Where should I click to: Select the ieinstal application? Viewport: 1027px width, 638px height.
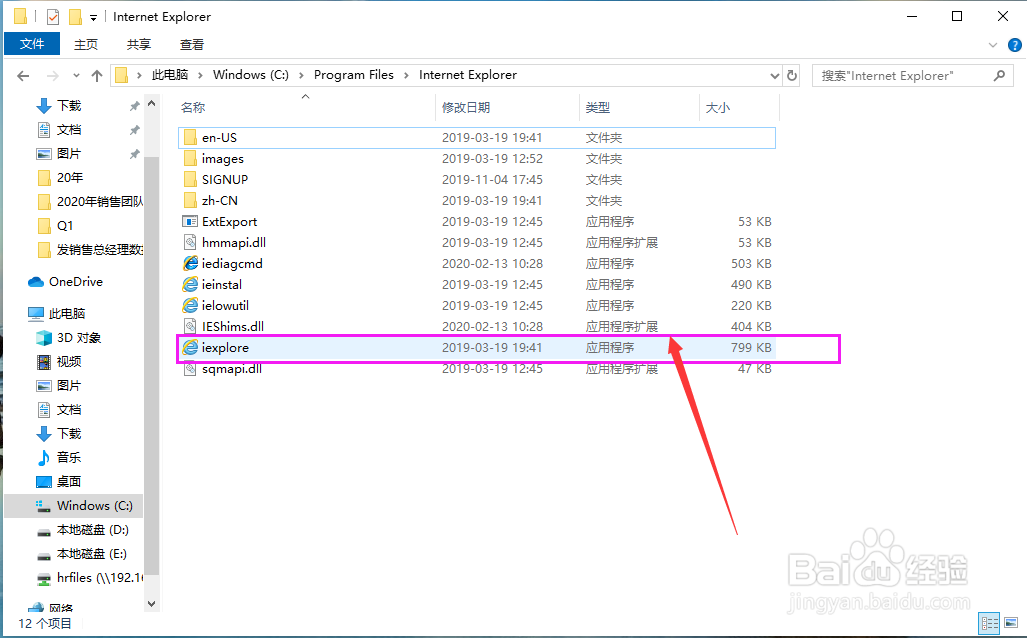coord(477,284)
